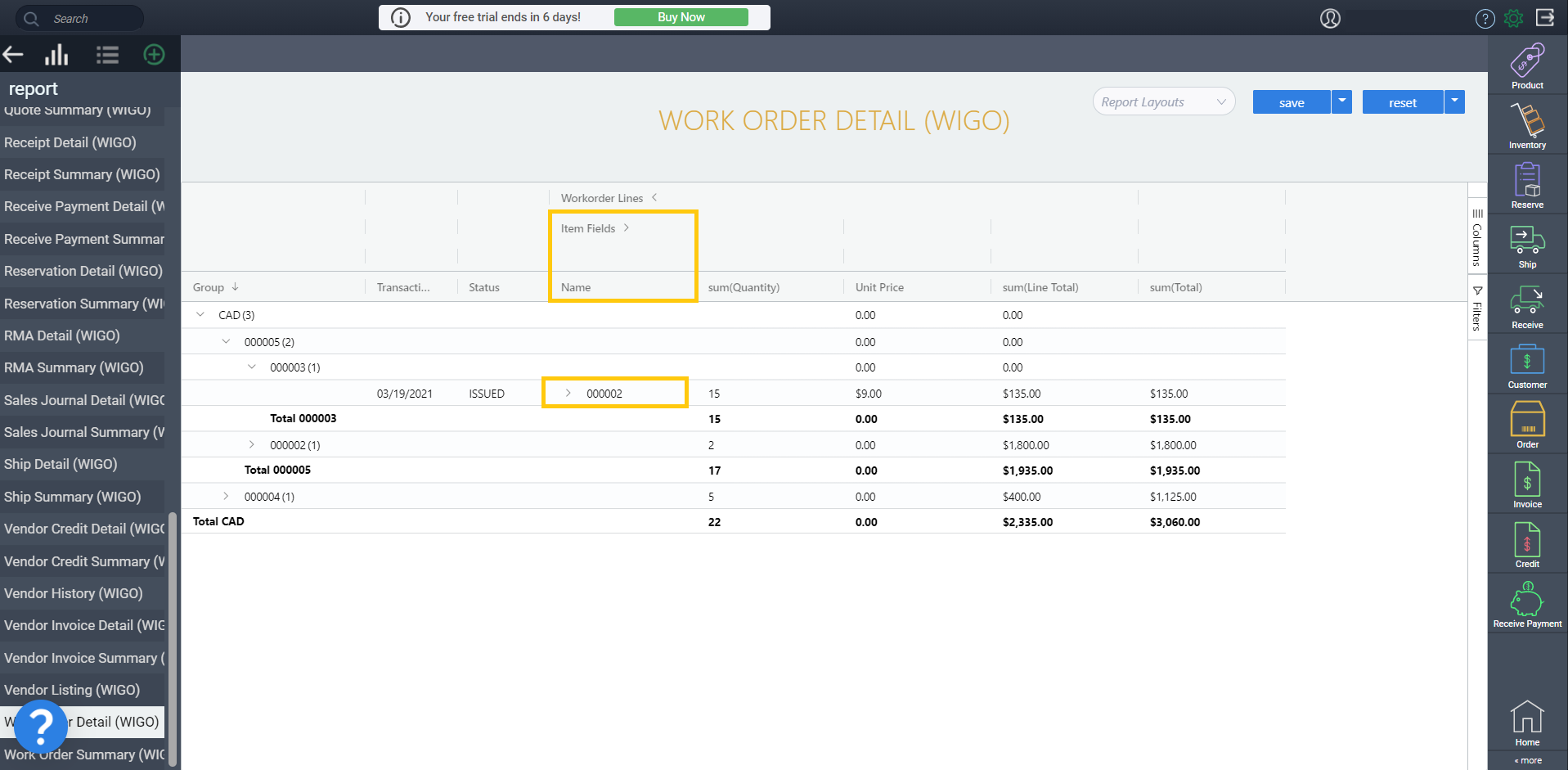The width and height of the screenshot is (1568, 770).
Task: Go back using the left arrow icon
Action: pos(13,55)
